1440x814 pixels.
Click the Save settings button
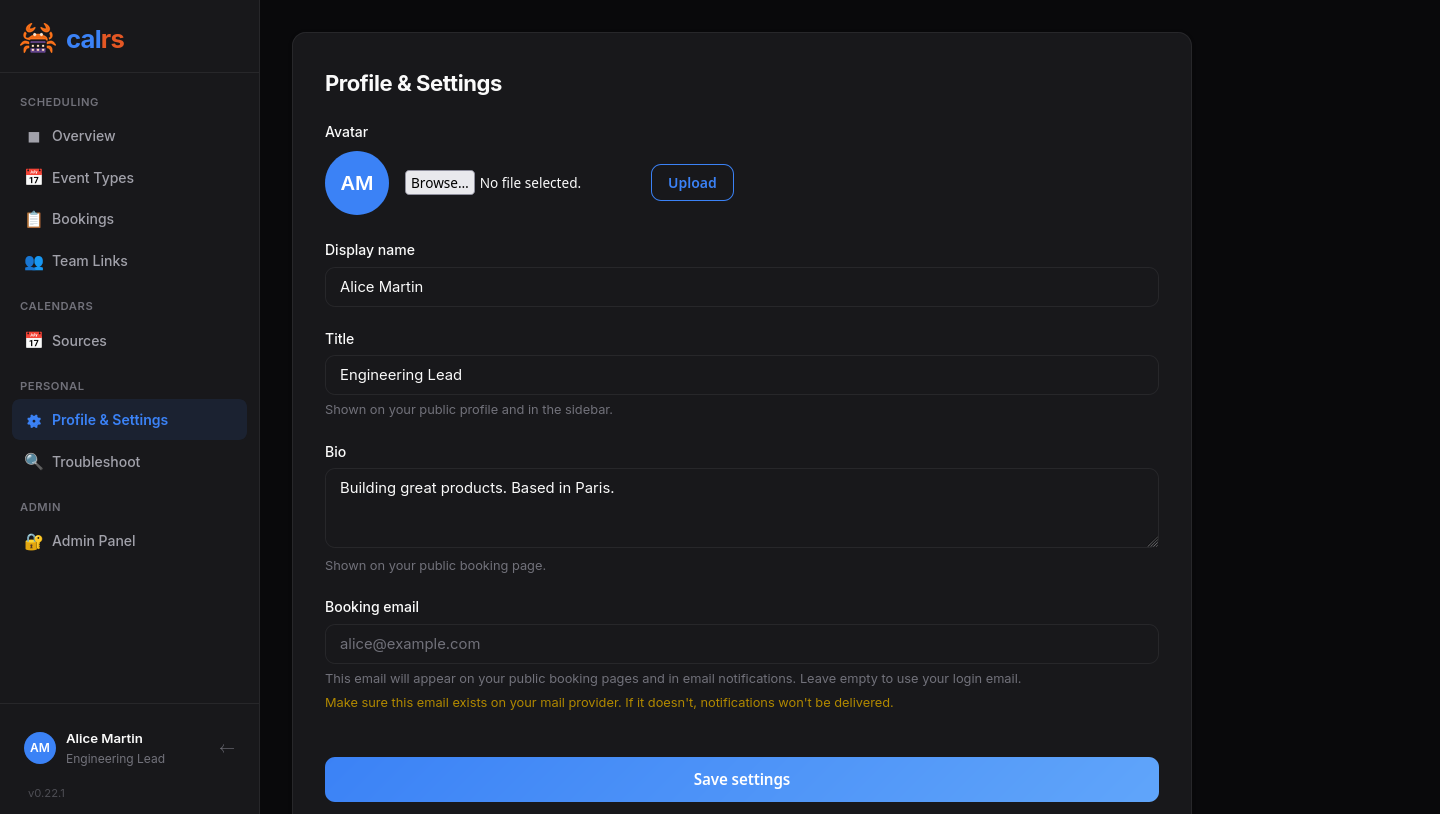click(741, 779)
